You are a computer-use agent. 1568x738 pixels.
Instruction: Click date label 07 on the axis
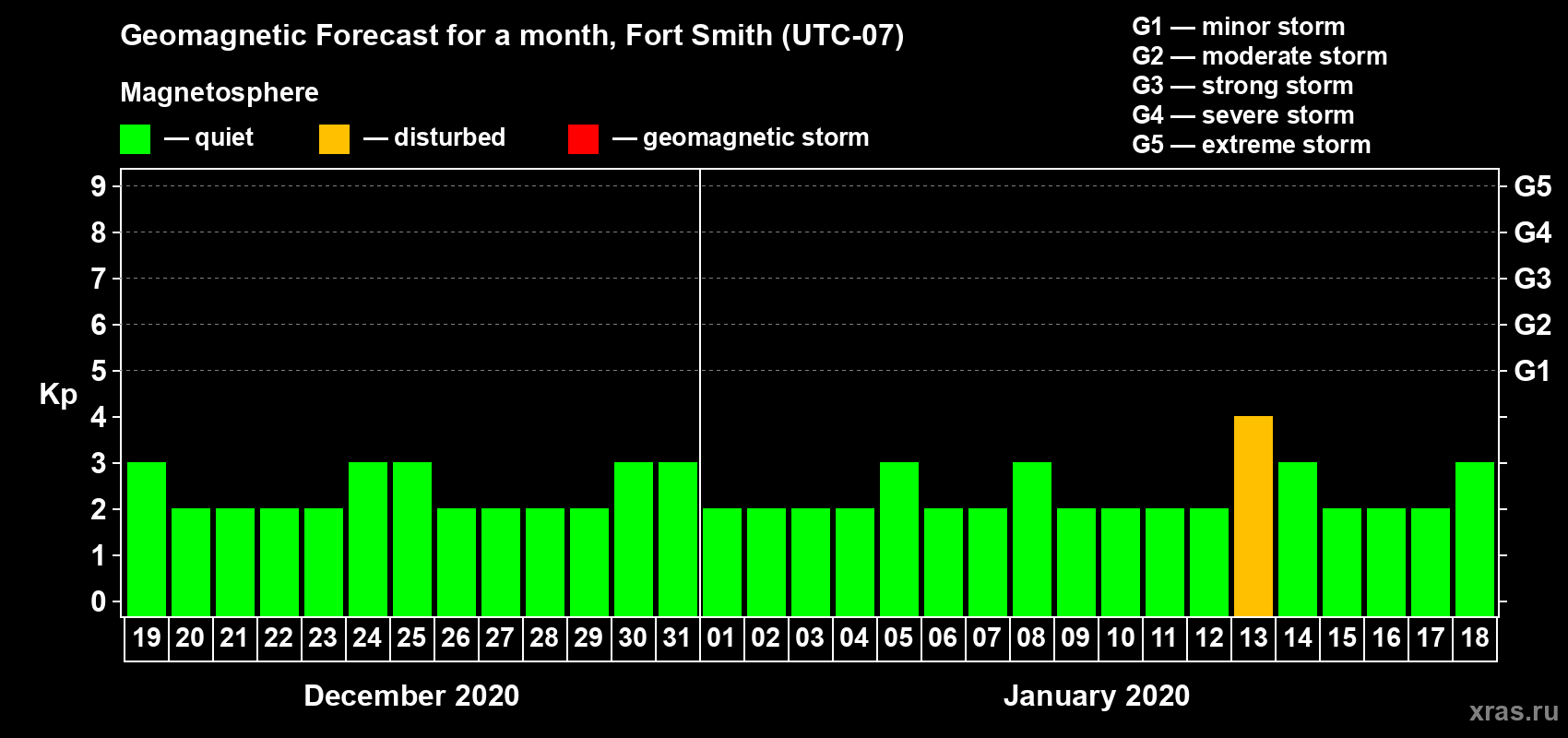coord(987,637)
